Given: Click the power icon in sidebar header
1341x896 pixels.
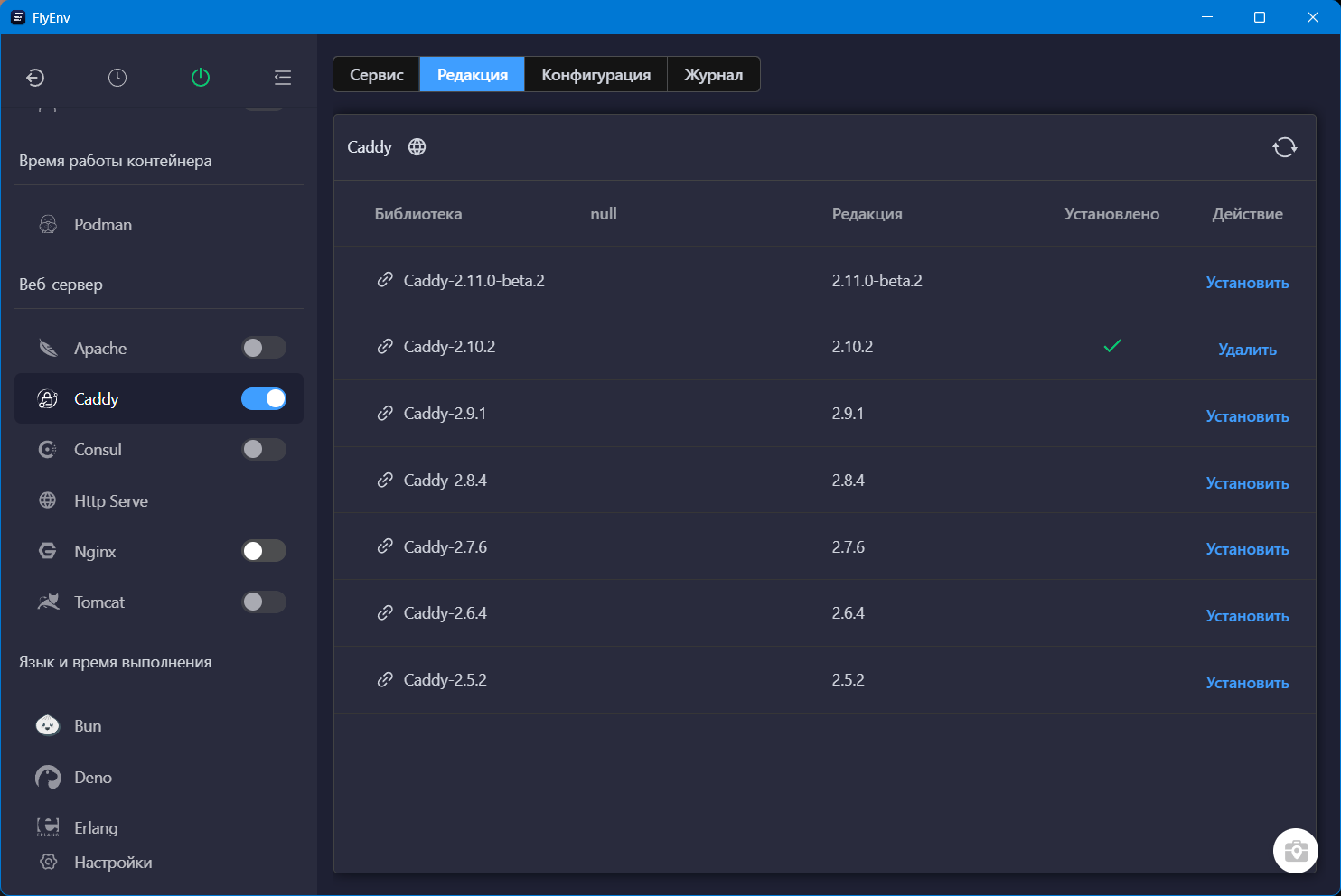Looking at the screenshot, I should [201, 78].
